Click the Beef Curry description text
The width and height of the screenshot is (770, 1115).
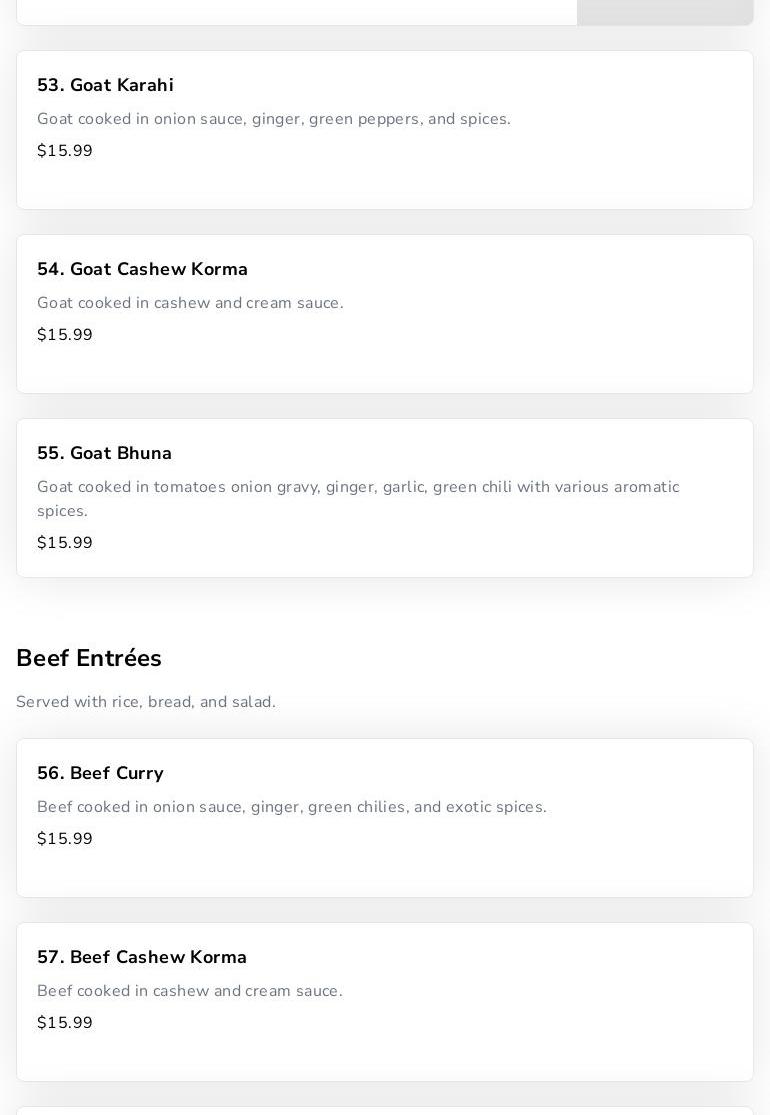291,807
